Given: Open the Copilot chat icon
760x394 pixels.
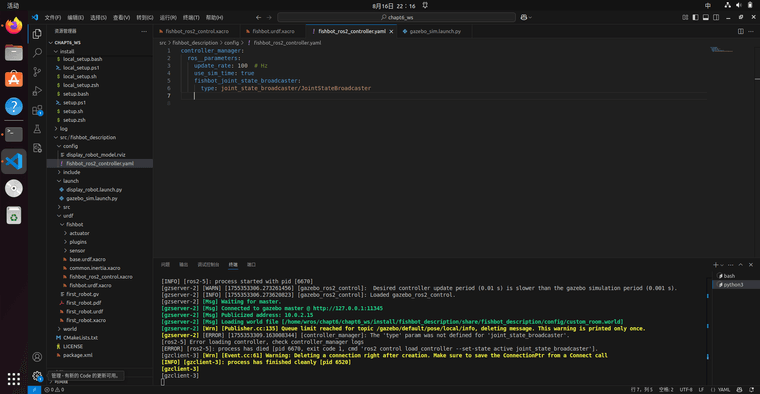Looking at the screenshot, I should pyautogui.click(x=524, y=17).
